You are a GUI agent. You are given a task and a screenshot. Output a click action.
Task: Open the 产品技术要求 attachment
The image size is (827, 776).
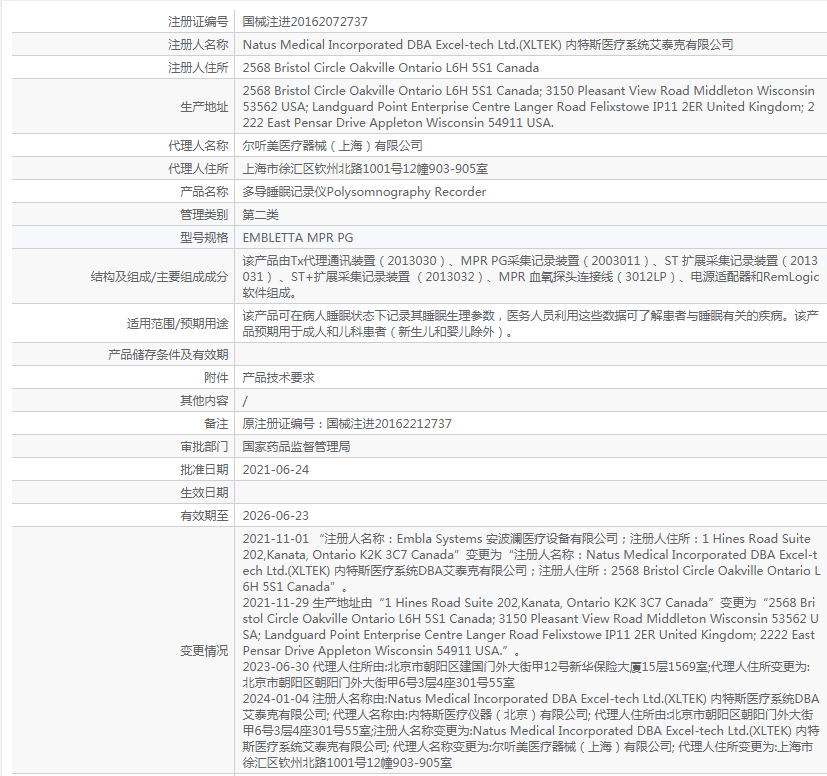(x=278, y=378)
